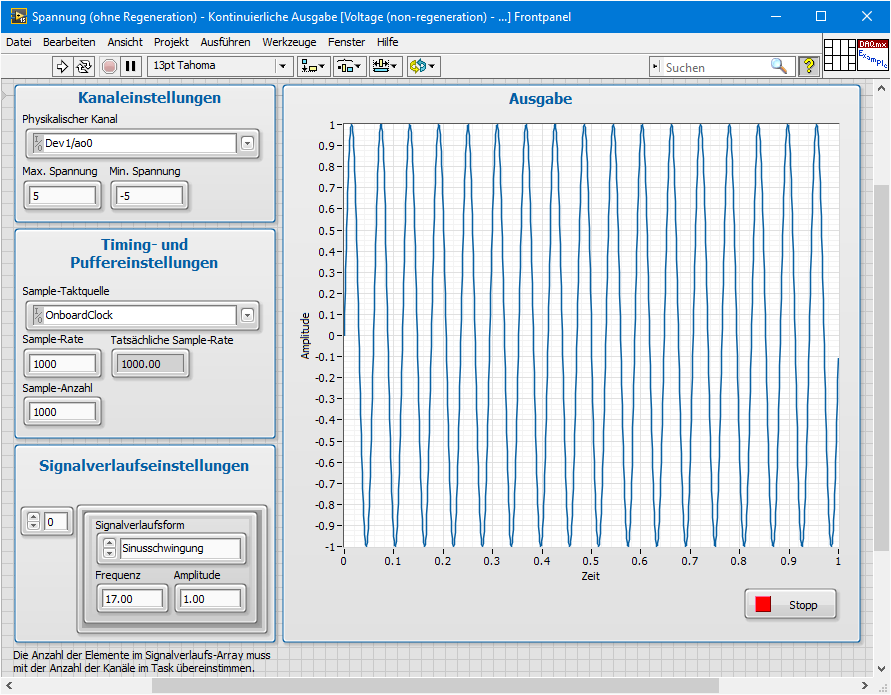Image resolution: width=891 pixels, height=695 pixels.
Task: Expand the Sample-Taktquelle dropdown
Action: pos(247,315)
